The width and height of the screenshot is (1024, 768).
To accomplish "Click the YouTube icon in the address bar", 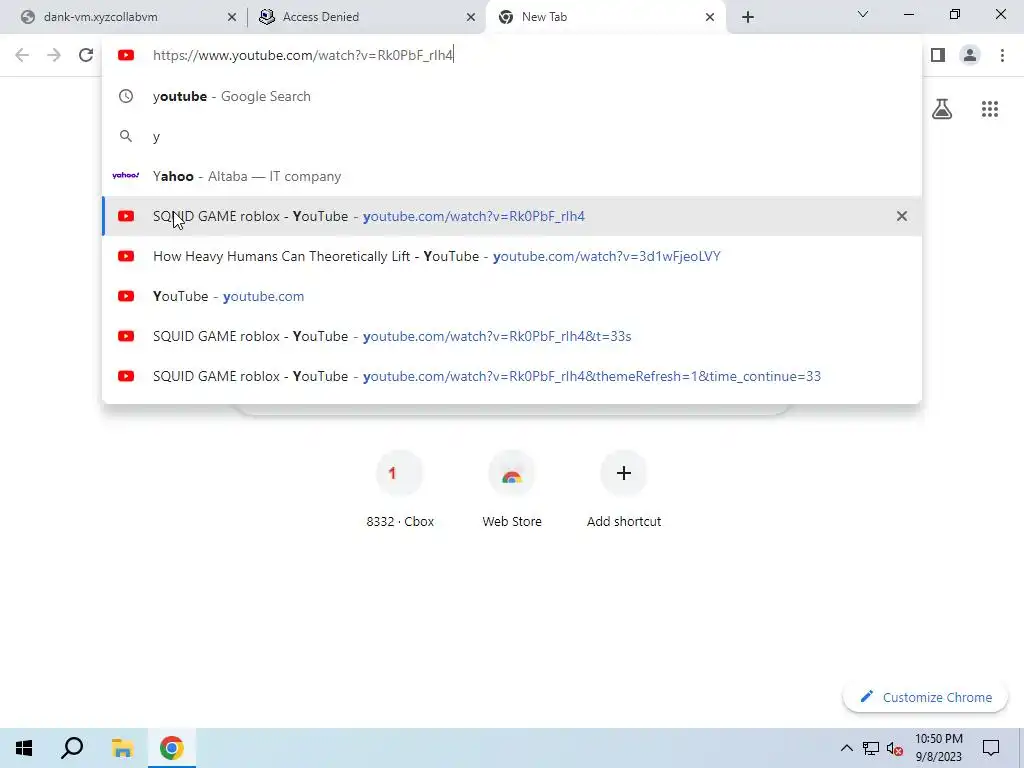I will (x=126, y=56).
